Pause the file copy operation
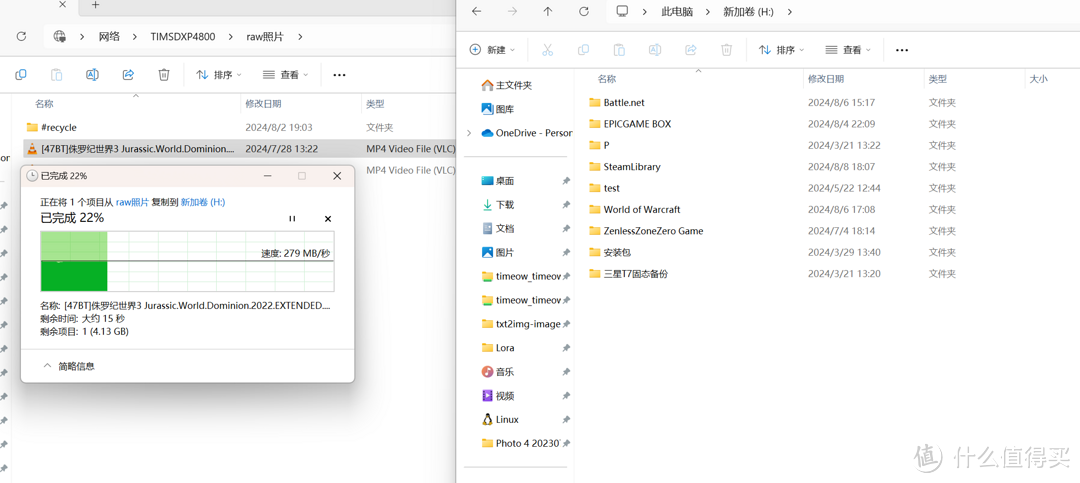Viewport: 1080px width, 483px height. (292, 218)
